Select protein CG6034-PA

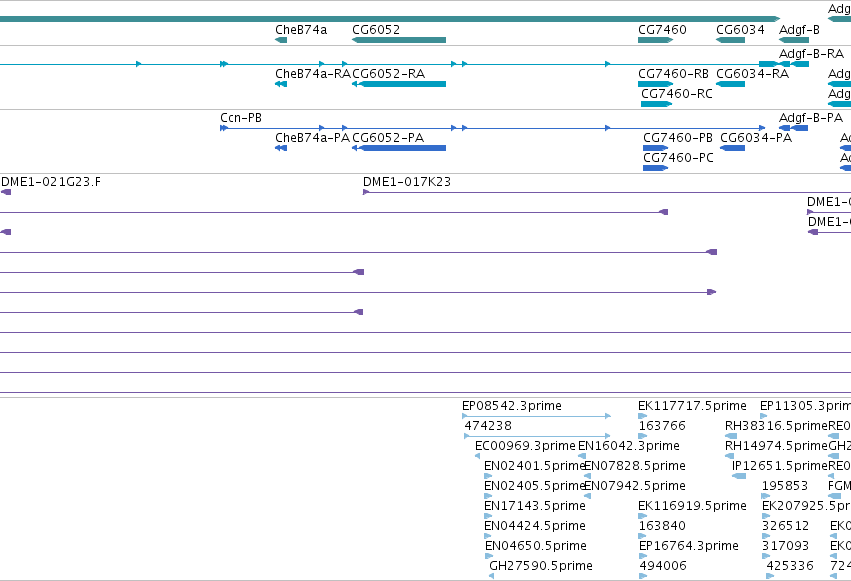(732, 148)
